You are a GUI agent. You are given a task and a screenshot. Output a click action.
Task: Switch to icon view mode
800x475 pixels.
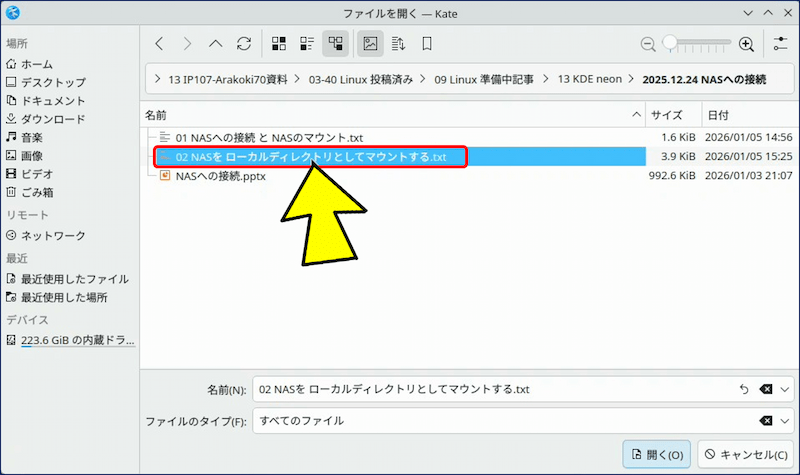click(279, 44)
